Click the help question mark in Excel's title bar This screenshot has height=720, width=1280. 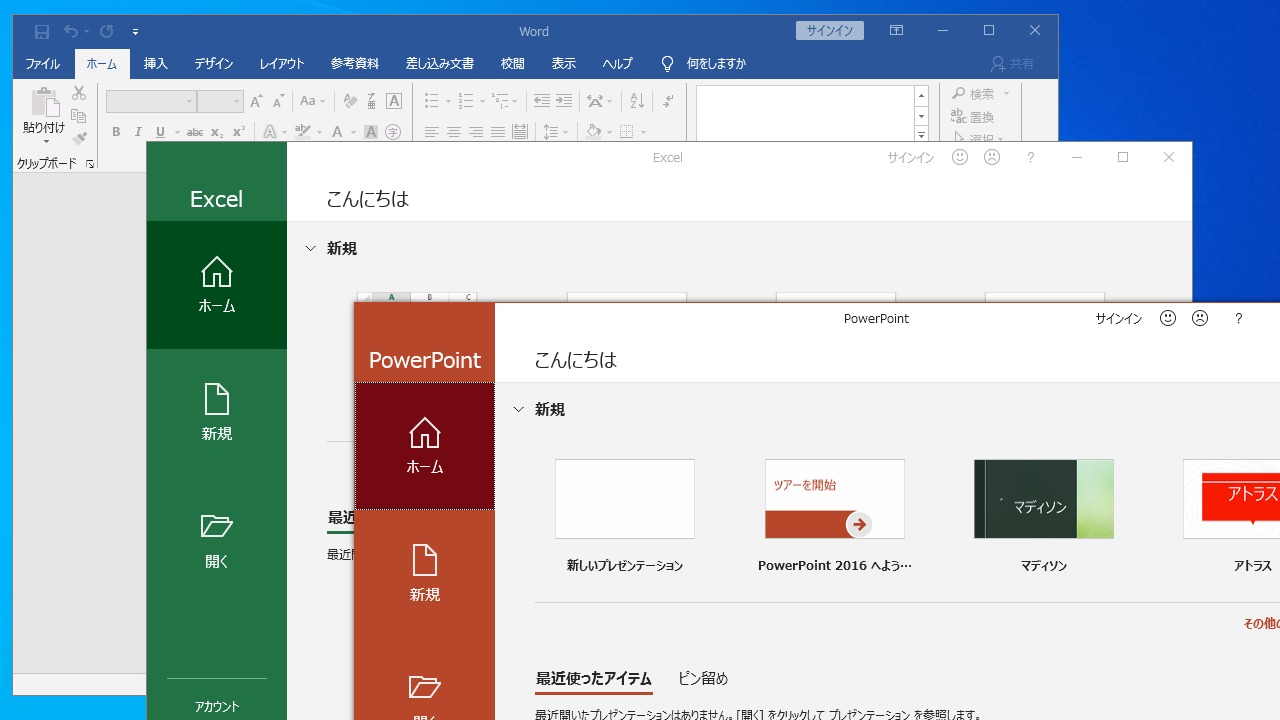click(1030, 157)
